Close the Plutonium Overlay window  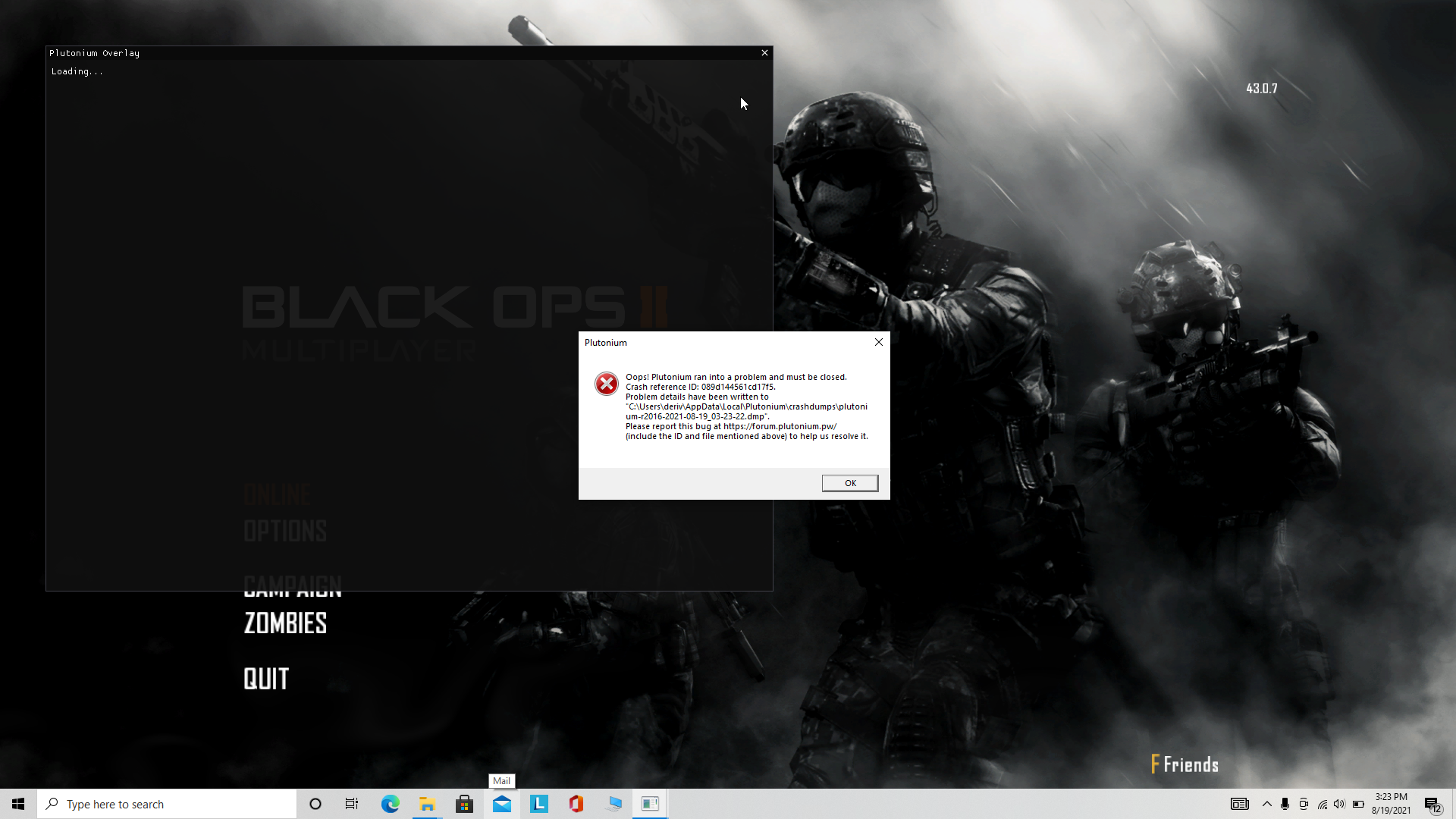coord(764,53)
